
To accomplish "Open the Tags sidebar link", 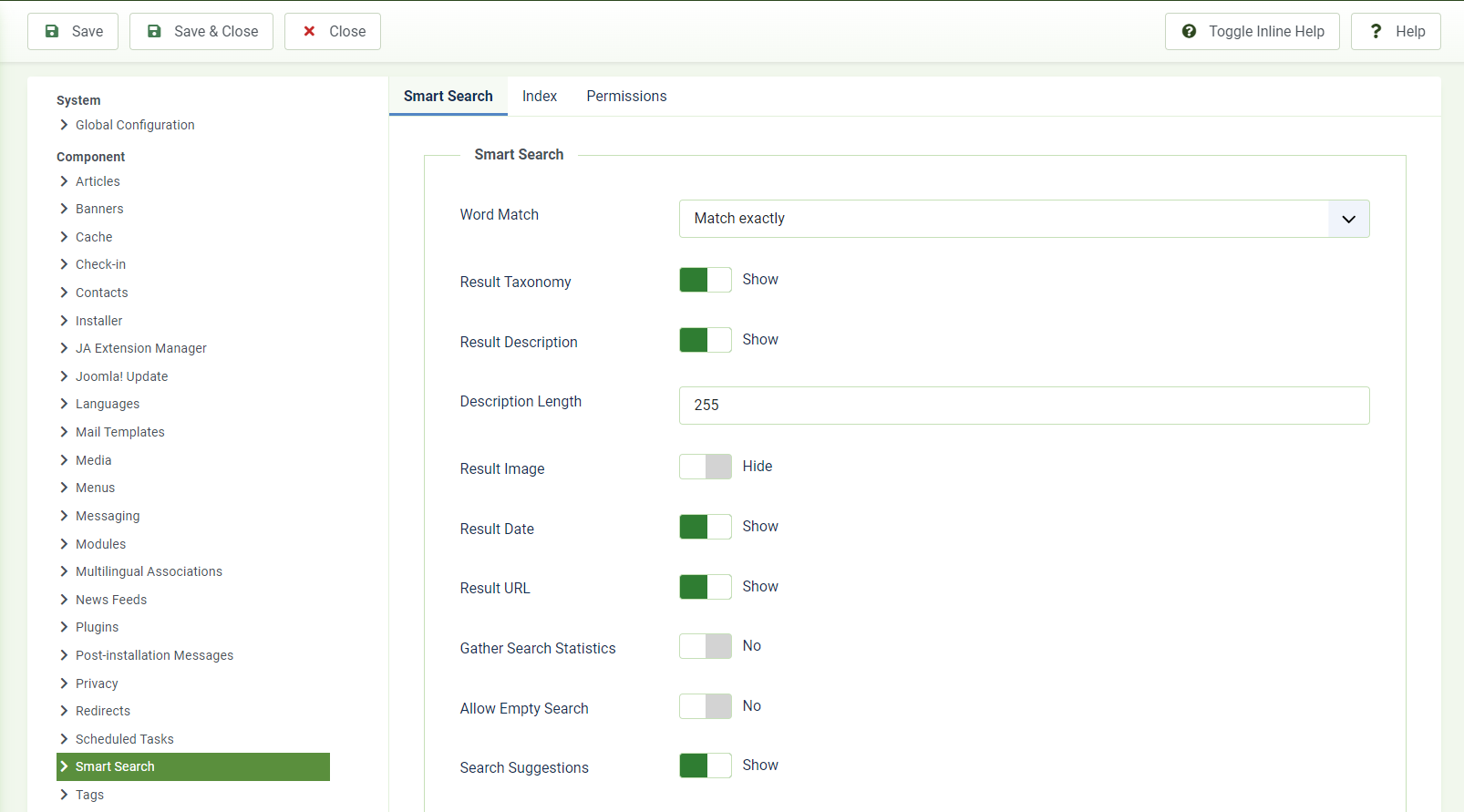I will tap(89, 795).
